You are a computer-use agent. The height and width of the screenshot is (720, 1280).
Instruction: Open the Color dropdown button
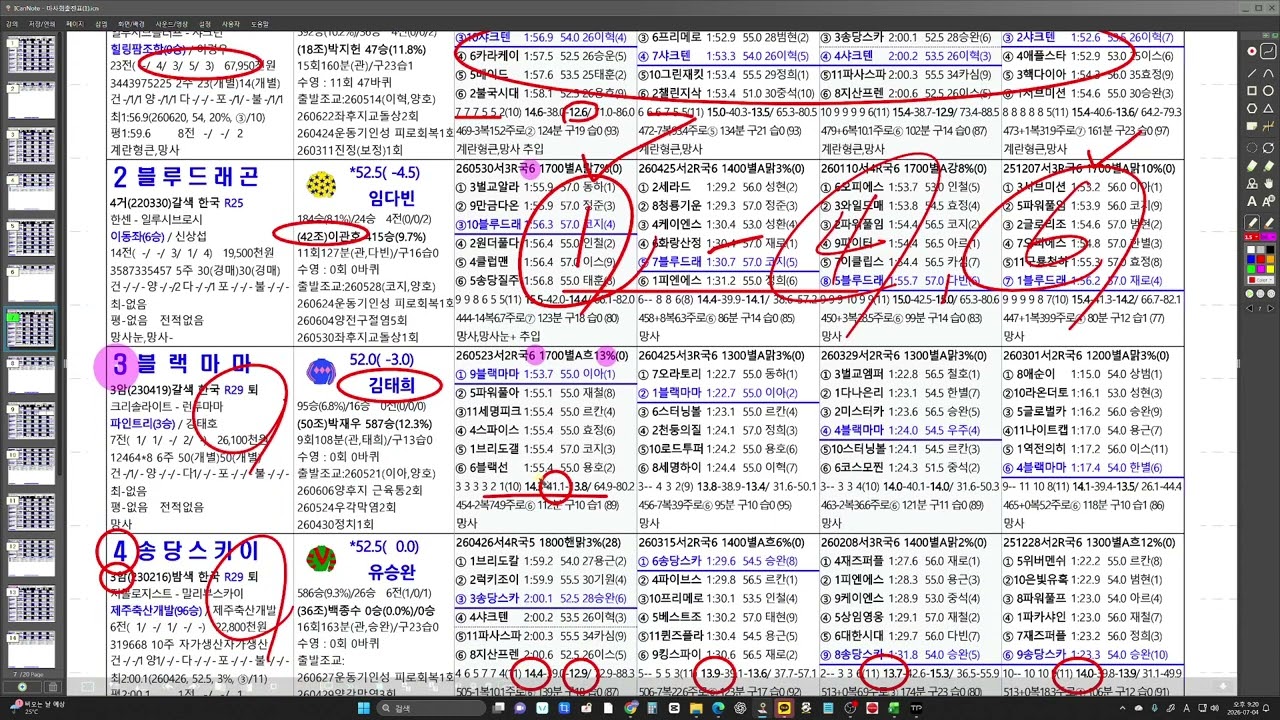pyautogui.click(x=1260, y=279)
